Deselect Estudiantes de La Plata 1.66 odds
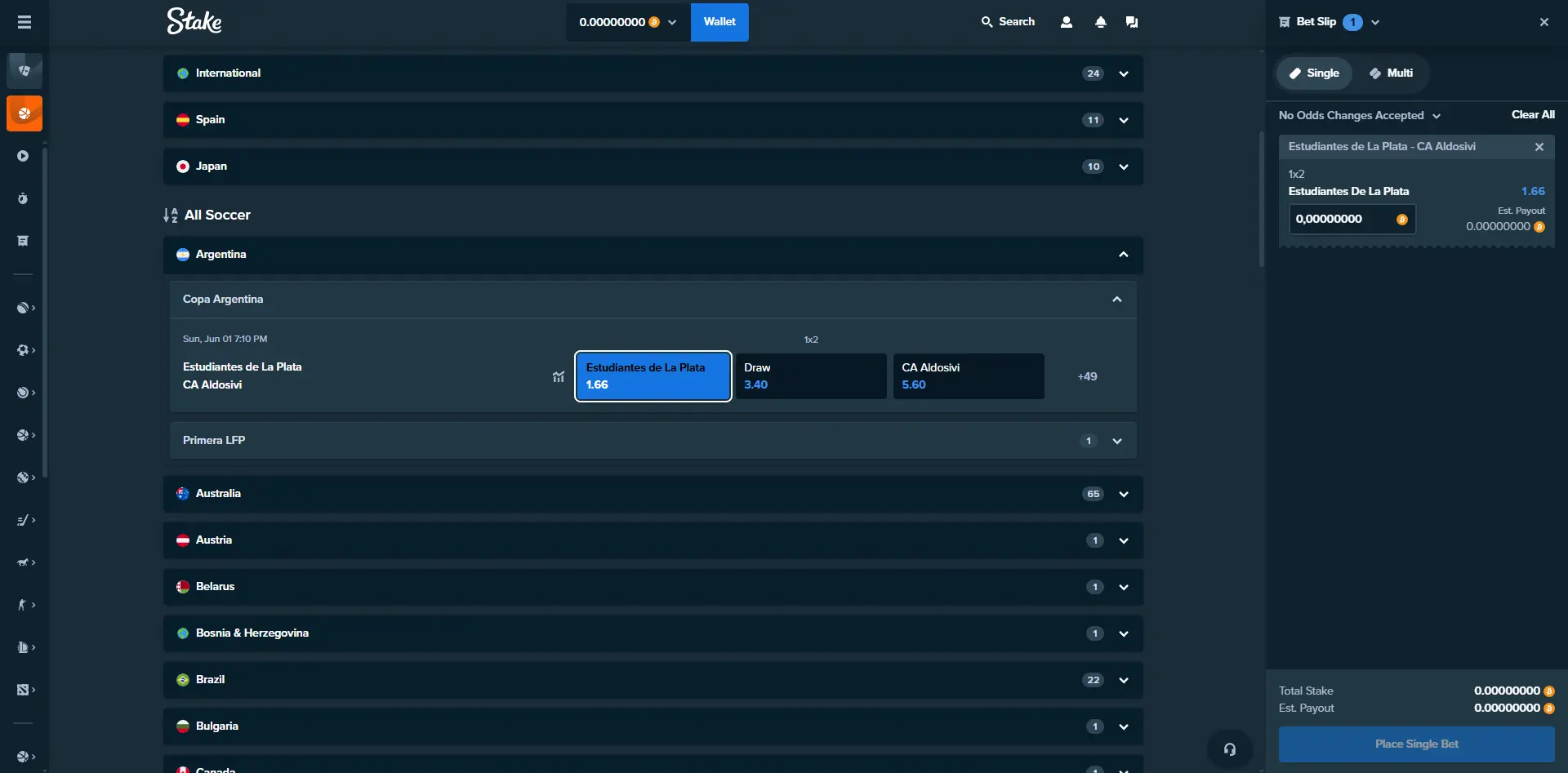Screen dimensions: 1568x773 (x=653, y=376)
